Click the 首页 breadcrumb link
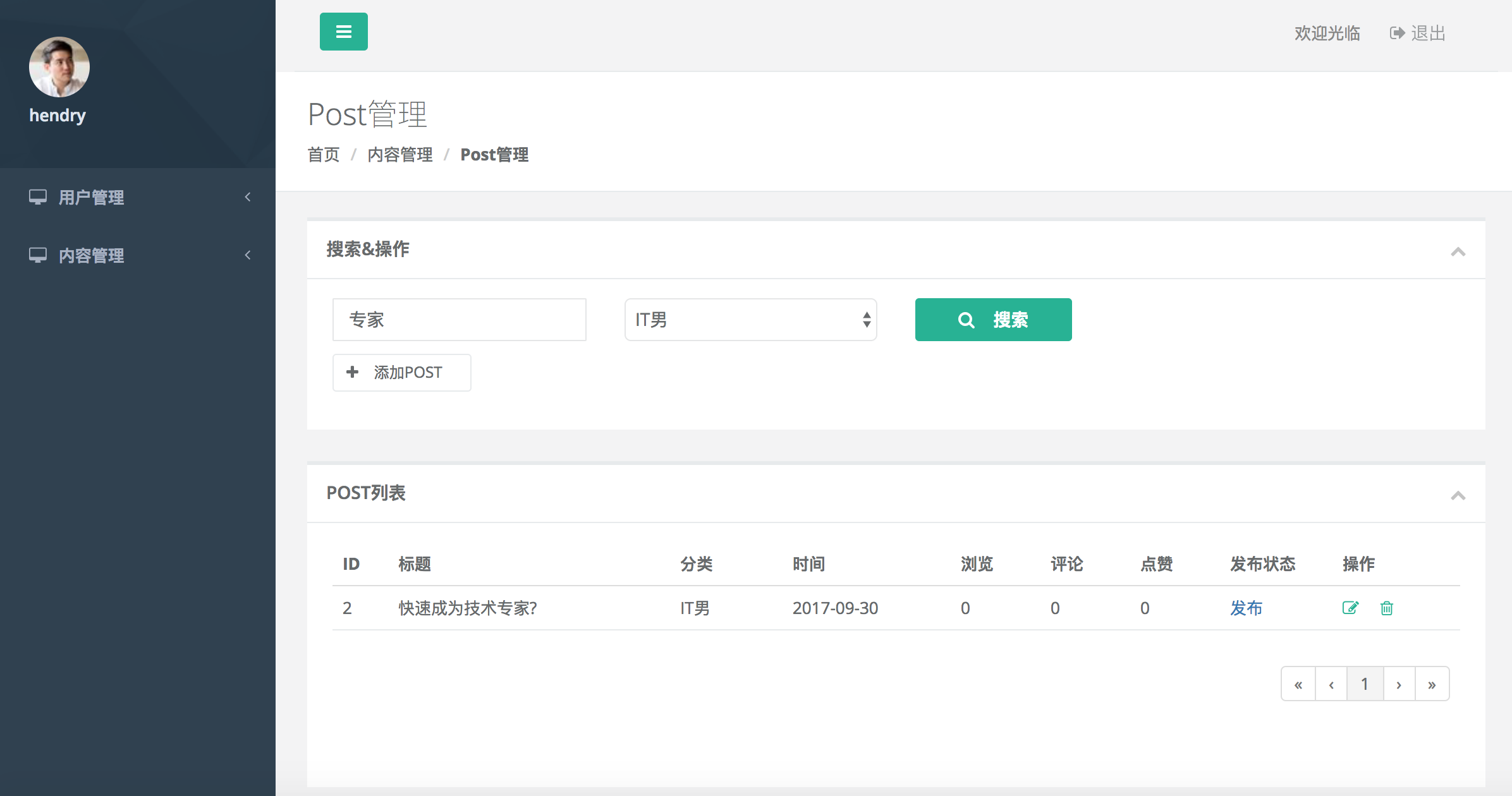1512x796 pixels. point(323,155)
